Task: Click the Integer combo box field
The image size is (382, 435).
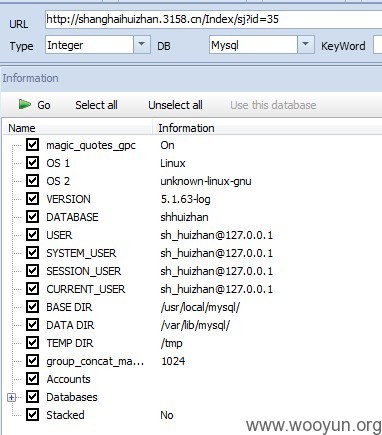Action: click(x=89, y=45)
